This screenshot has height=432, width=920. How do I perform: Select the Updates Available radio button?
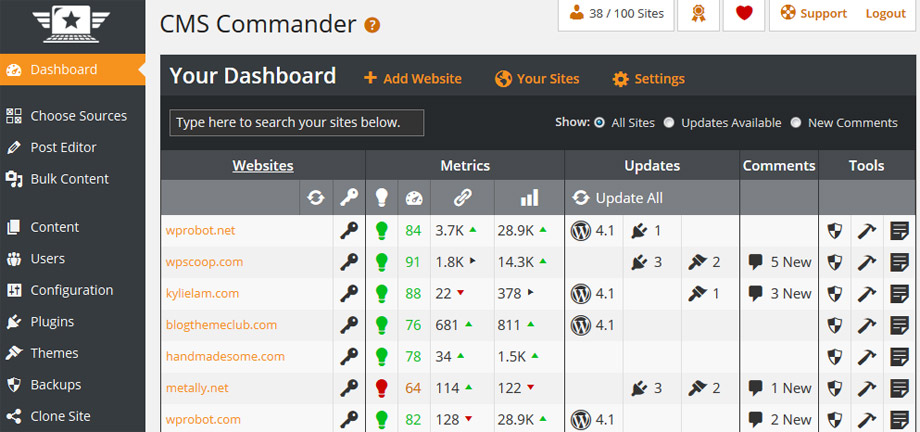[x=669, y=123]
